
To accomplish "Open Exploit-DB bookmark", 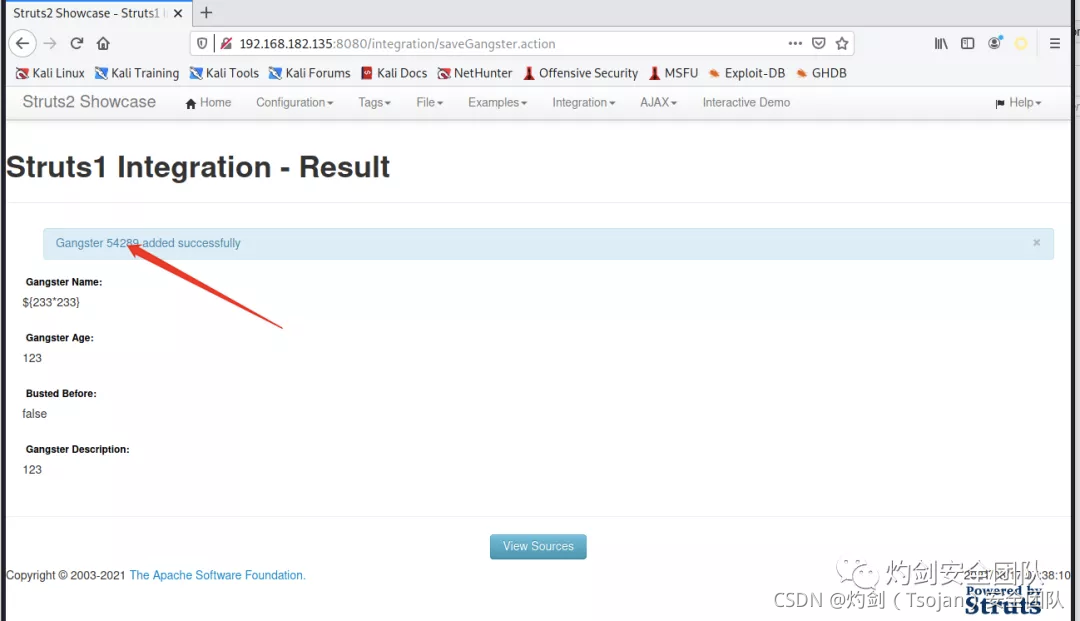I will [x=747, y=73].
